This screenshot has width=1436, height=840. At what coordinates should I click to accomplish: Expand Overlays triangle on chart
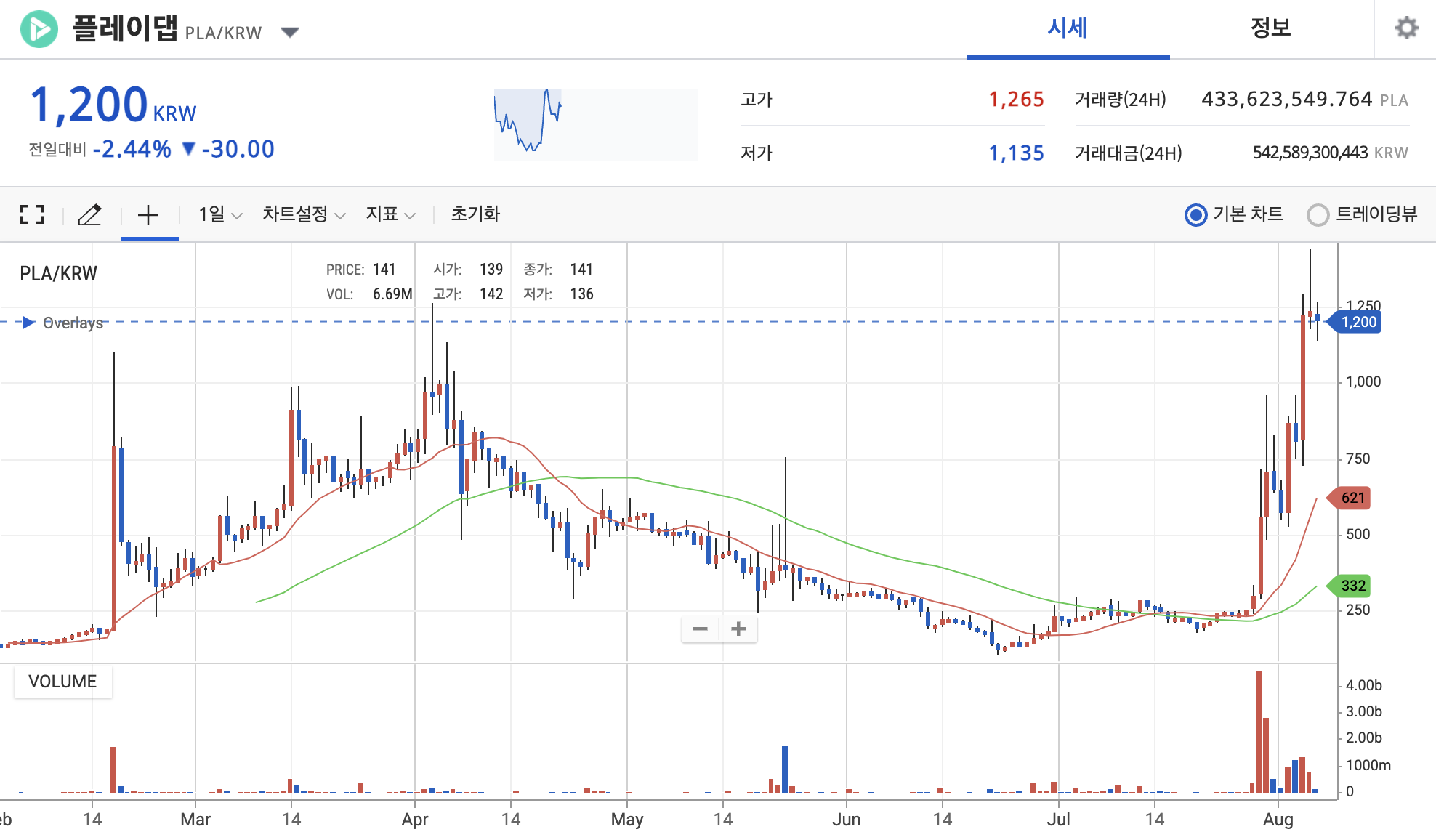pyautogui.click(x=29, y=323)
